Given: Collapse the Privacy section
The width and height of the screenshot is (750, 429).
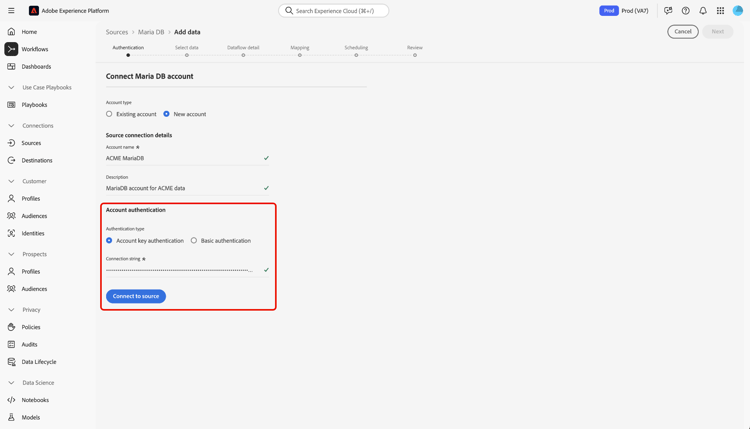Looking at the screenshot, I should (x=11, y=309).
